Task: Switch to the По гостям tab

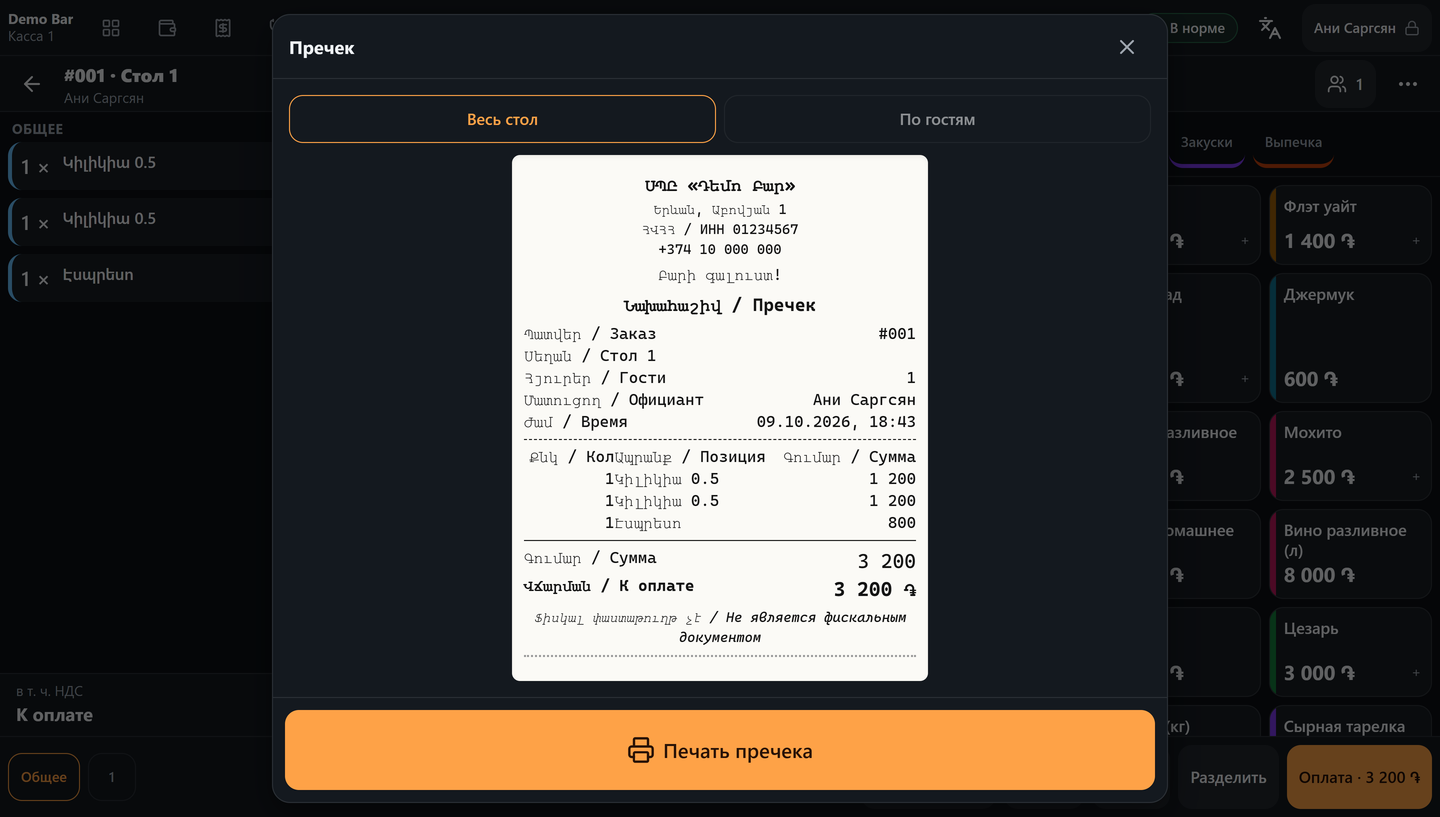Action: (x=937, y=119)
